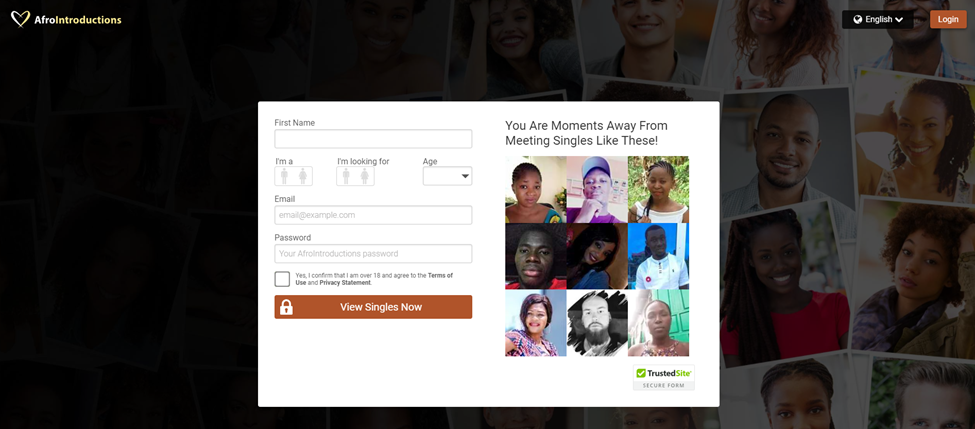Click into the Password field

(x=373, y=254)
